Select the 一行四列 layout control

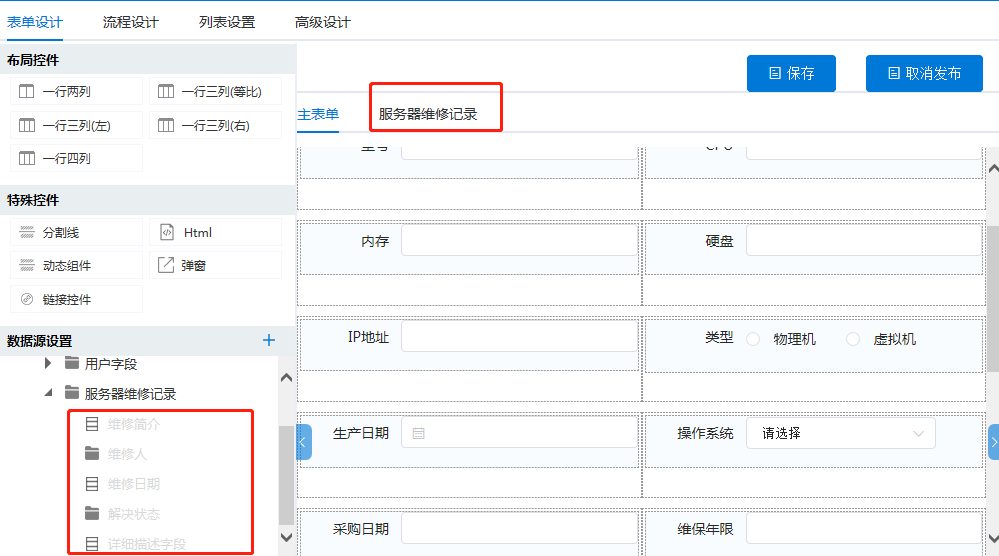click(x=76, y=159)
